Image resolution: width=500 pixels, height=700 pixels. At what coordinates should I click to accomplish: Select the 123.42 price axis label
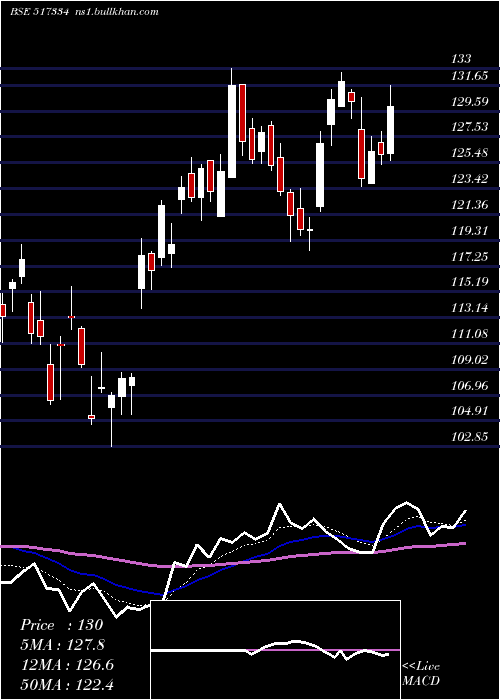pos(470,179)
